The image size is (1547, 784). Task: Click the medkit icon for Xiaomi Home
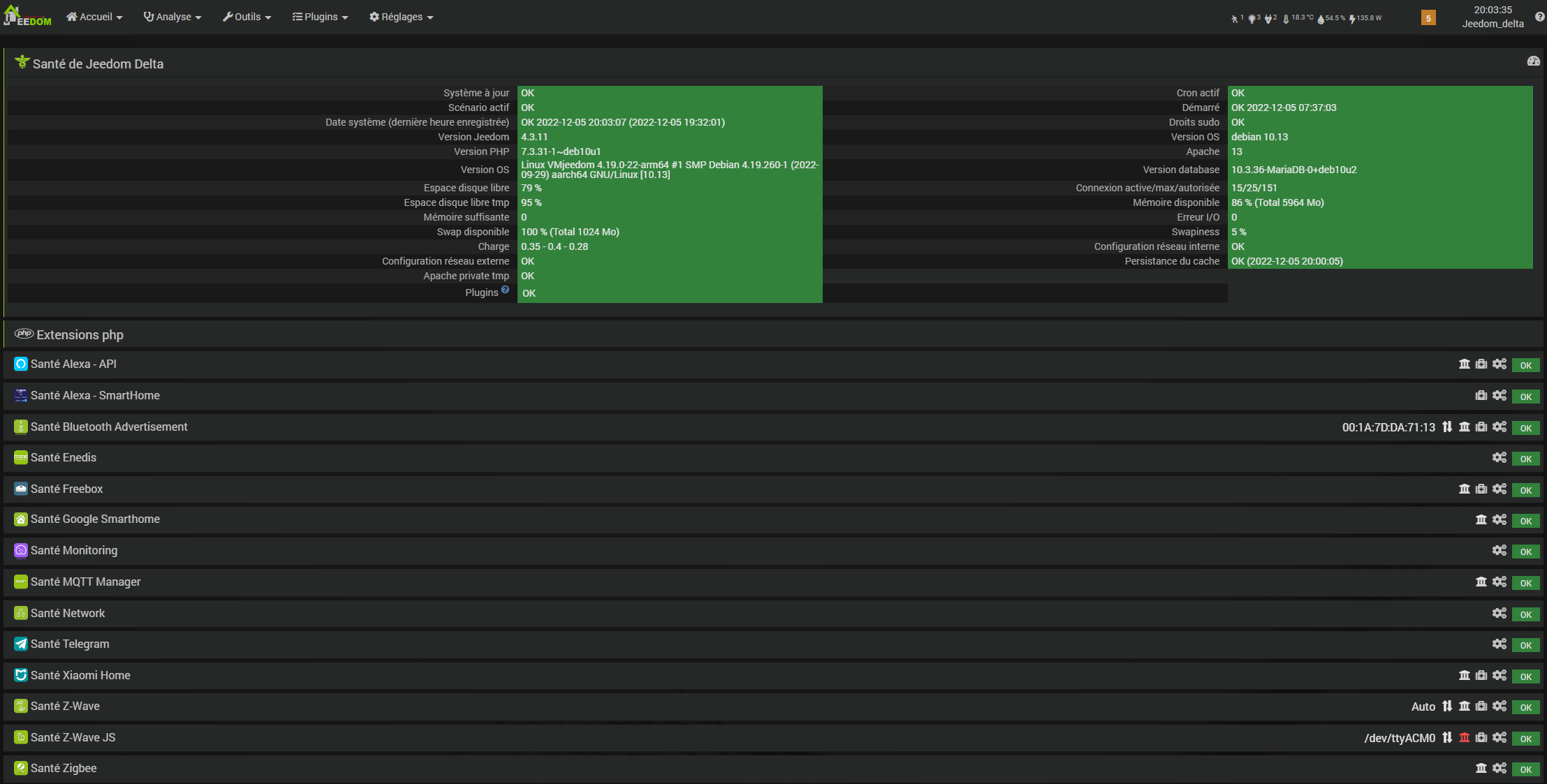tap(1481, 675)
